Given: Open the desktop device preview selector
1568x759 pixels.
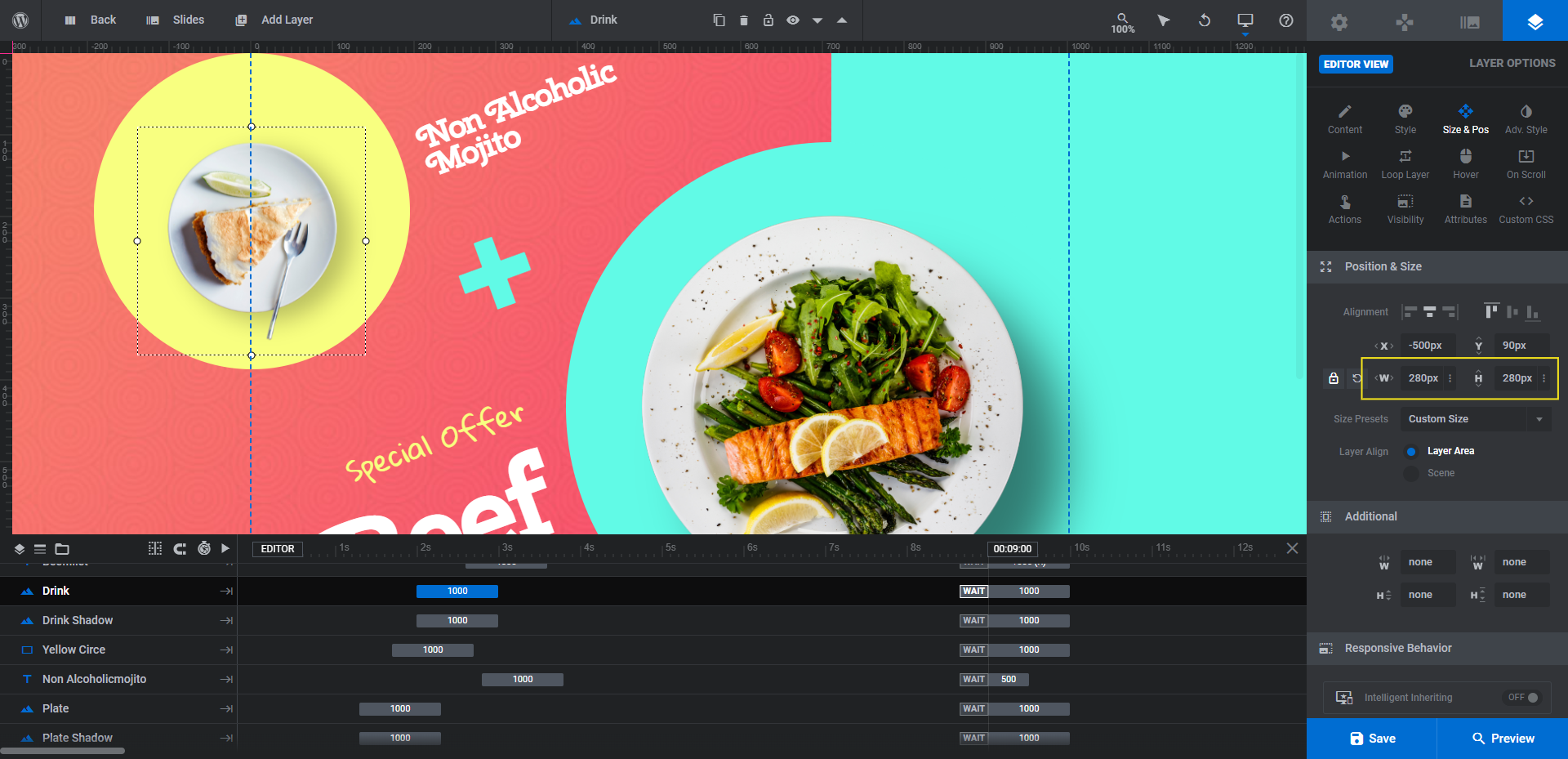Looking at the screenshot, I should tap(1245, 20).
